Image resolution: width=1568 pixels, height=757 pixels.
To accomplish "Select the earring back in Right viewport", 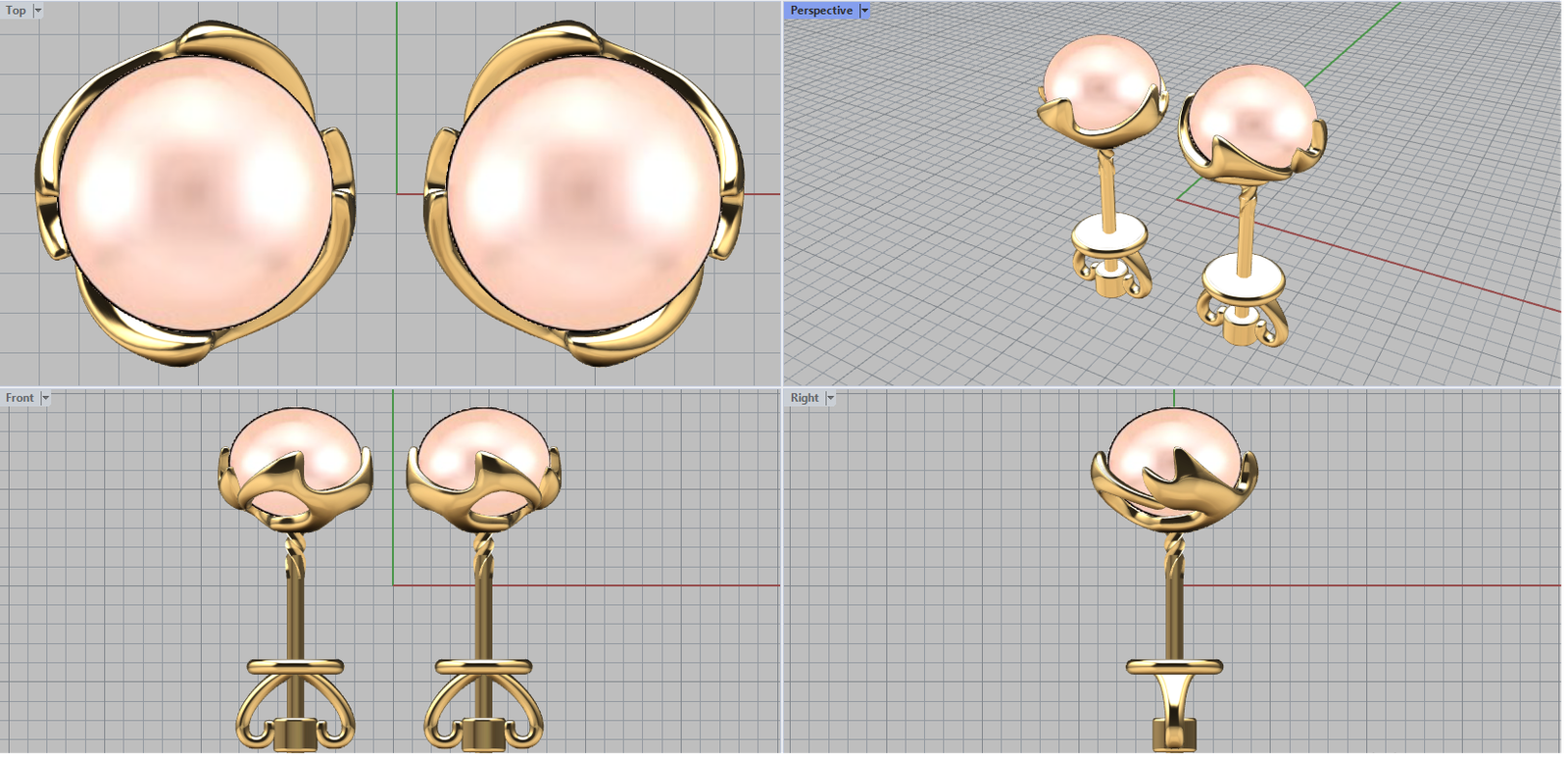I will point(1174,686).
